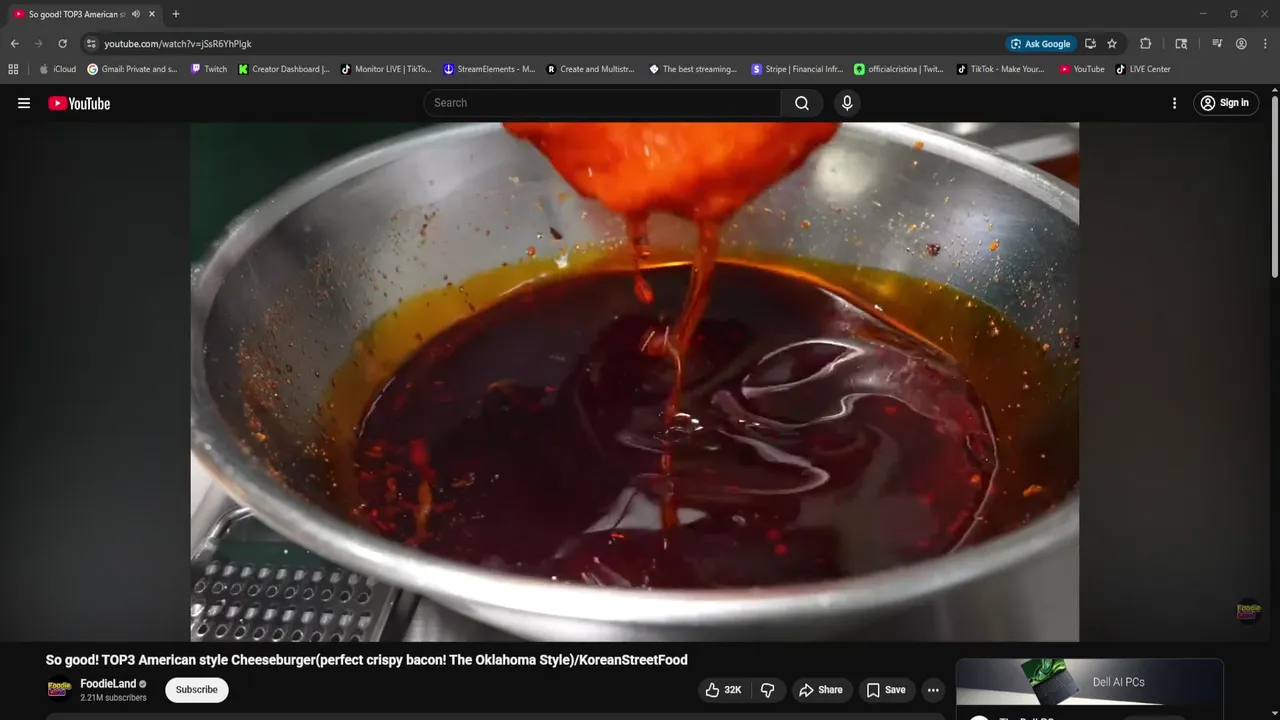Click FoodieLand watermark on the video

[x=1248, y=610]
